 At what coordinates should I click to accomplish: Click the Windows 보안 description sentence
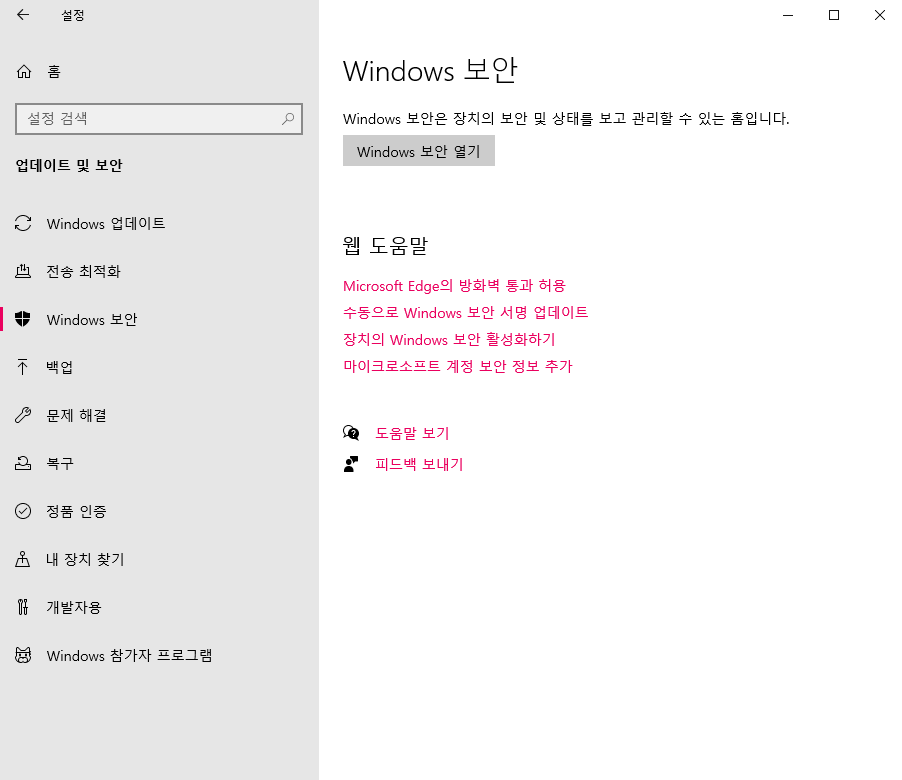(x=566, y=118)
